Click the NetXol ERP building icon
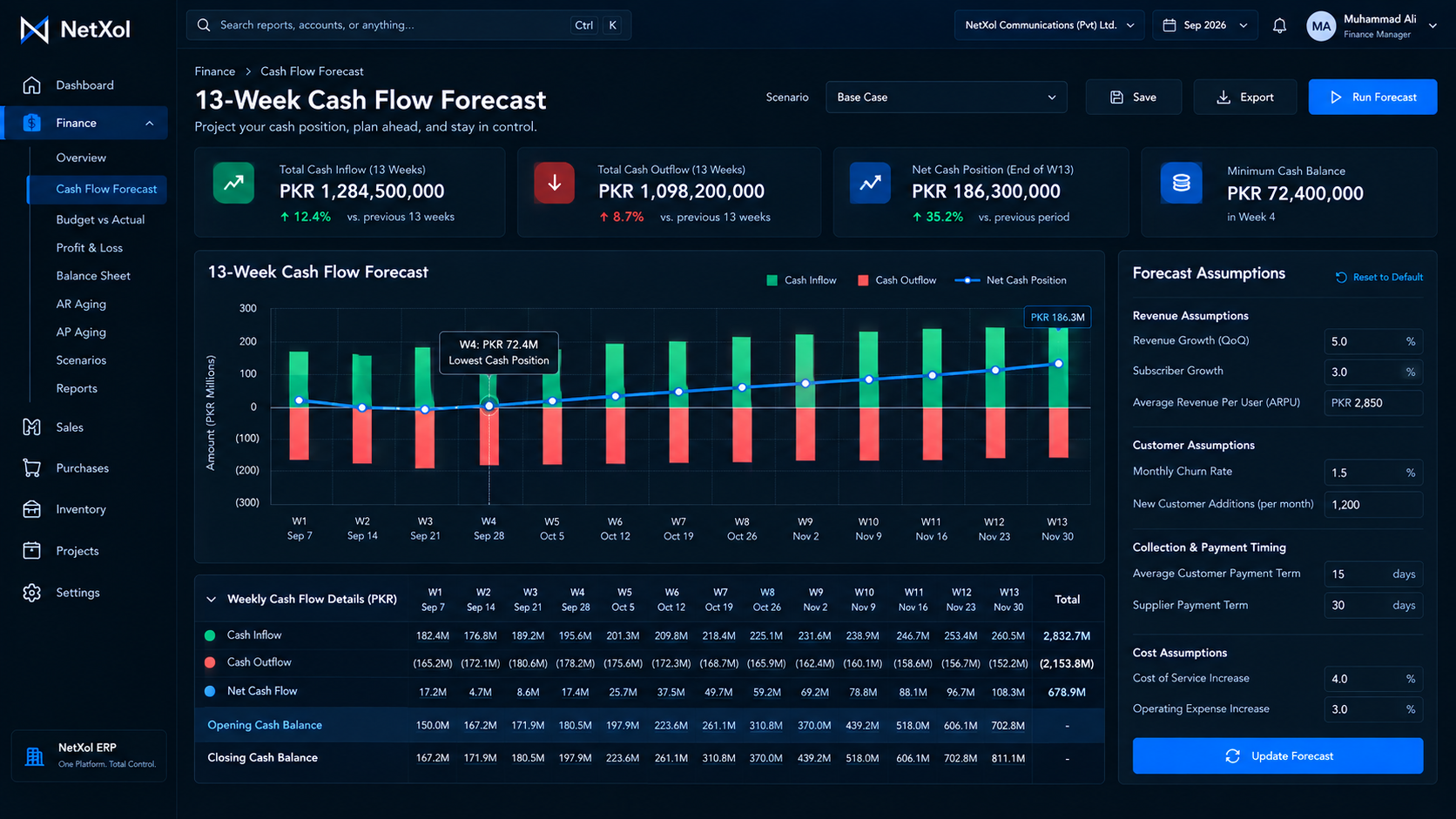Viewport: 1456px width, 819px height. pyautogui.click(x=35, y=756)
